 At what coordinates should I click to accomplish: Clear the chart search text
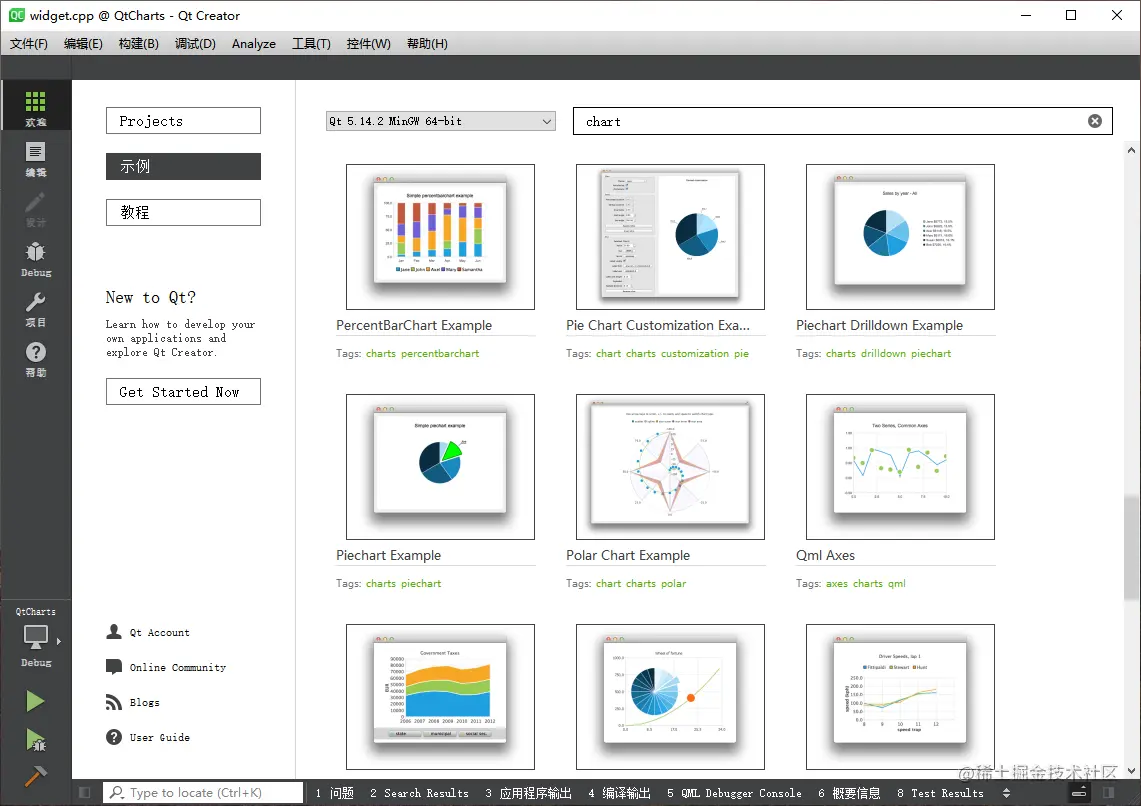[x=1094, y=121]
